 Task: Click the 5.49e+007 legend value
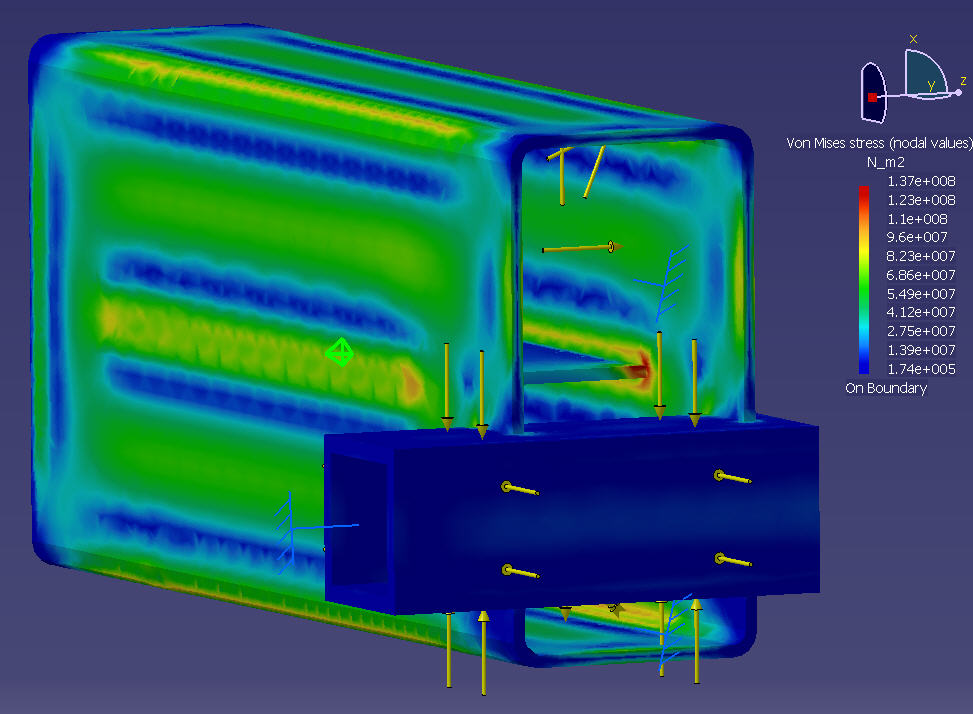click(x=921, y=294)
